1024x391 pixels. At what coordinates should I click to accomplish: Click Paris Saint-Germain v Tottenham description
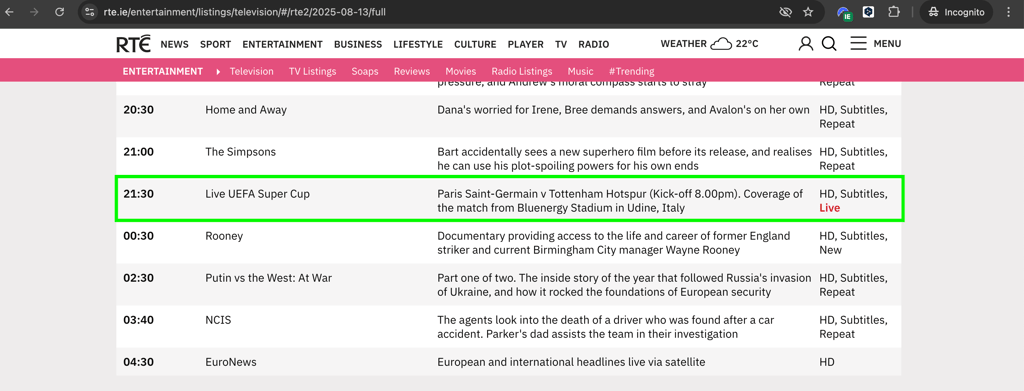pos(620,201)
